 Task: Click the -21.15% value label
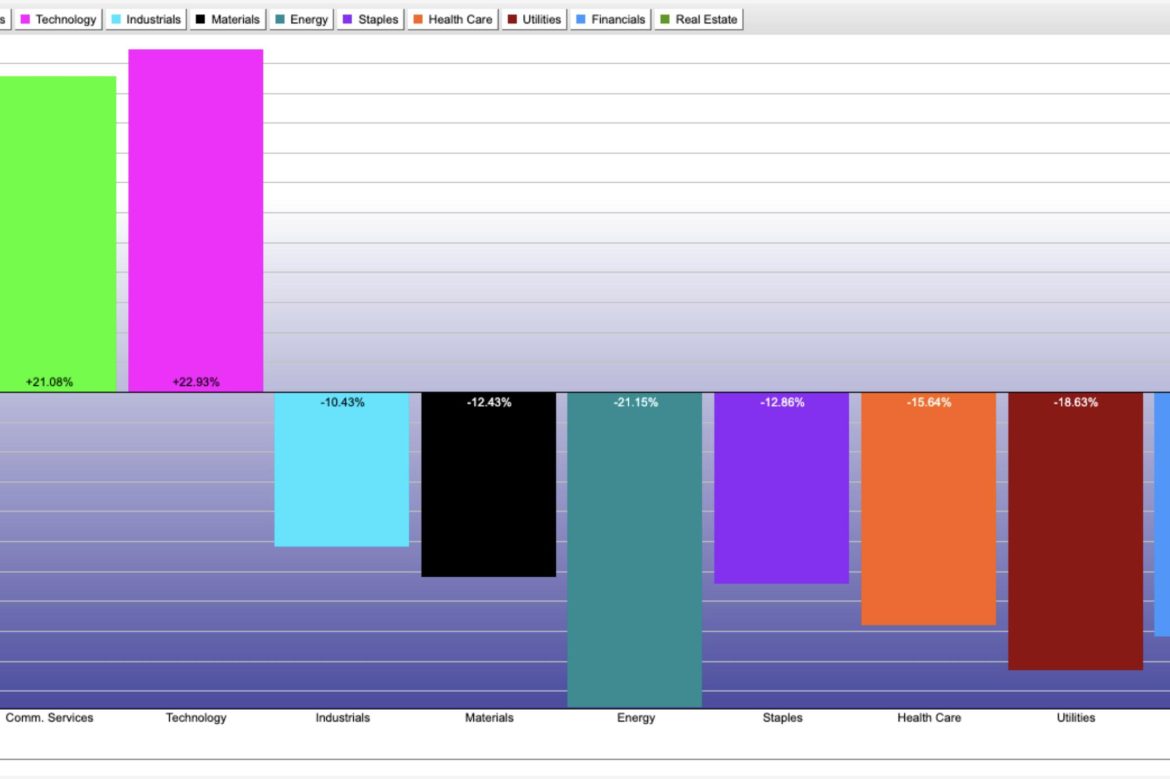coord(636,402)
